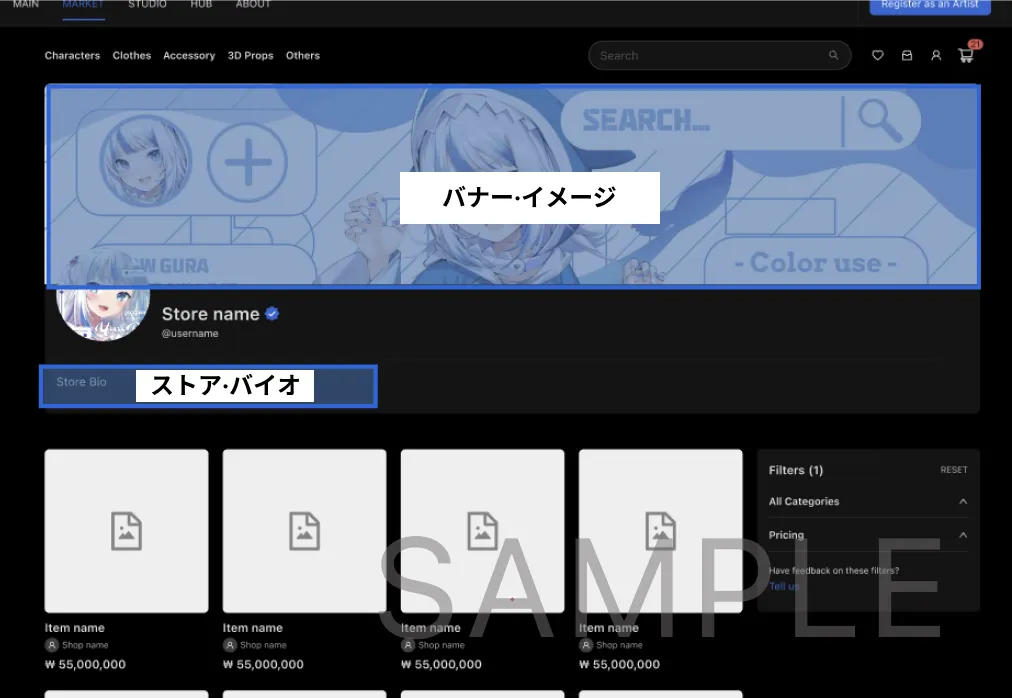Open the wishlist heart icon
This screenshot has width=1012, height=698.
click(x=877, y=56)
